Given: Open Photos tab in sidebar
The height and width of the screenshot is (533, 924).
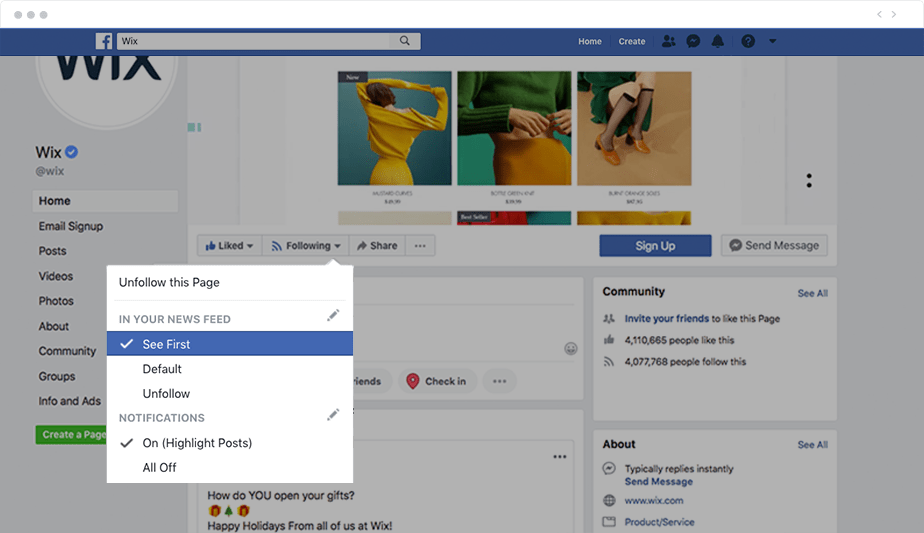Looking at the screenshot, I should 56,301.
